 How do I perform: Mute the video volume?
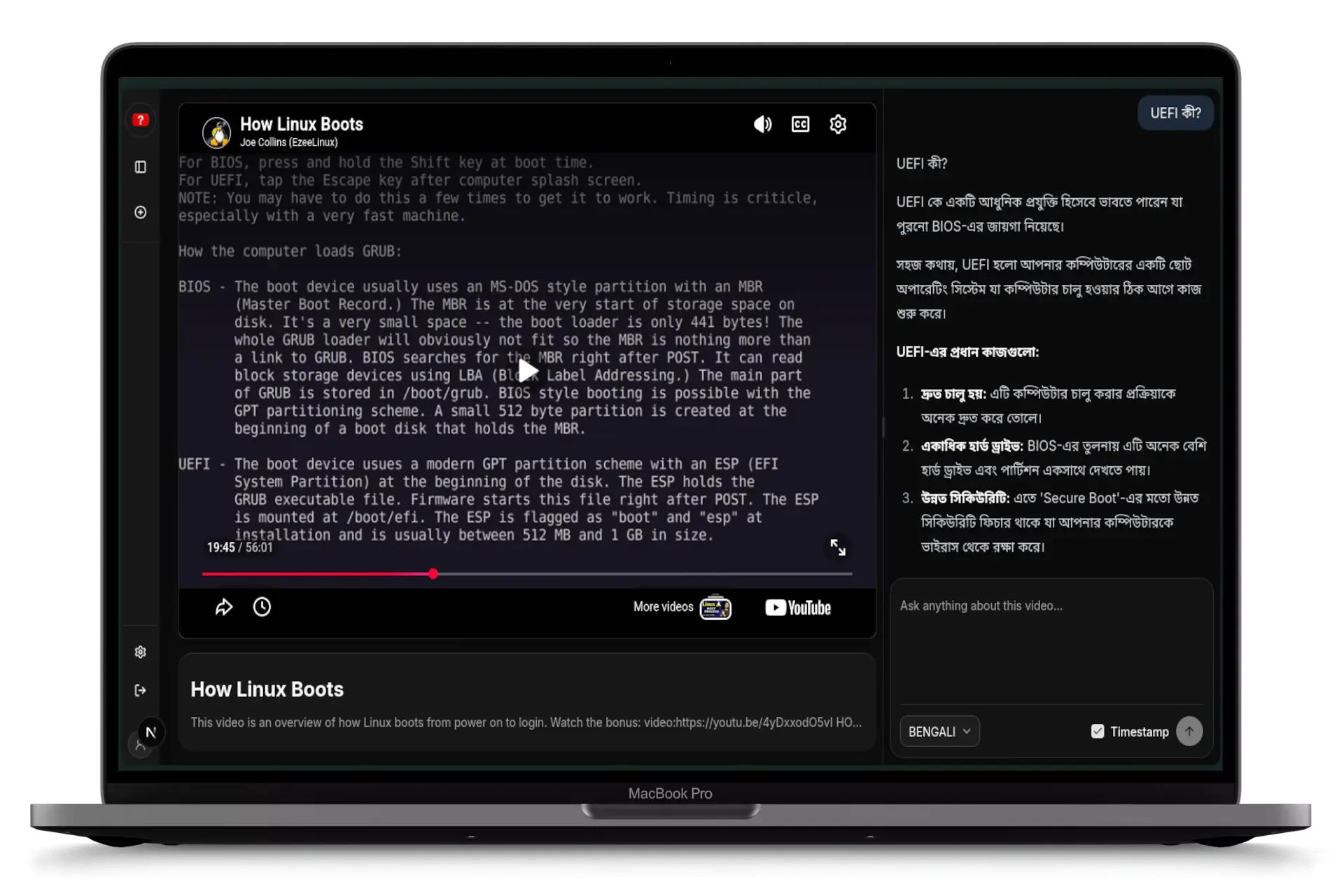pyautogui.click(x=762, y=125)
